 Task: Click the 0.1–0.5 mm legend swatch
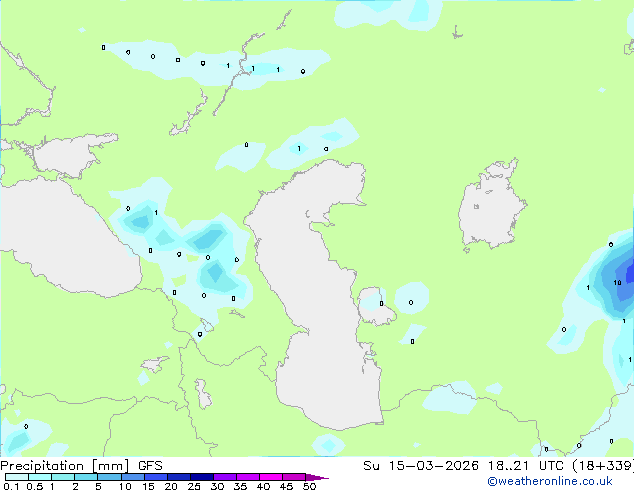coord(17,477)
